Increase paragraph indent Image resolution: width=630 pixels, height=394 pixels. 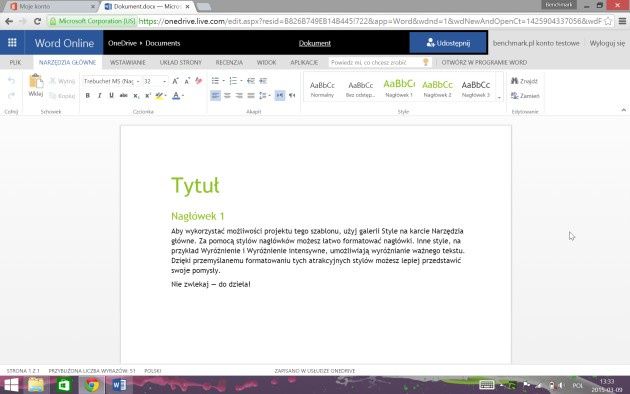click(x=263, y=81)
